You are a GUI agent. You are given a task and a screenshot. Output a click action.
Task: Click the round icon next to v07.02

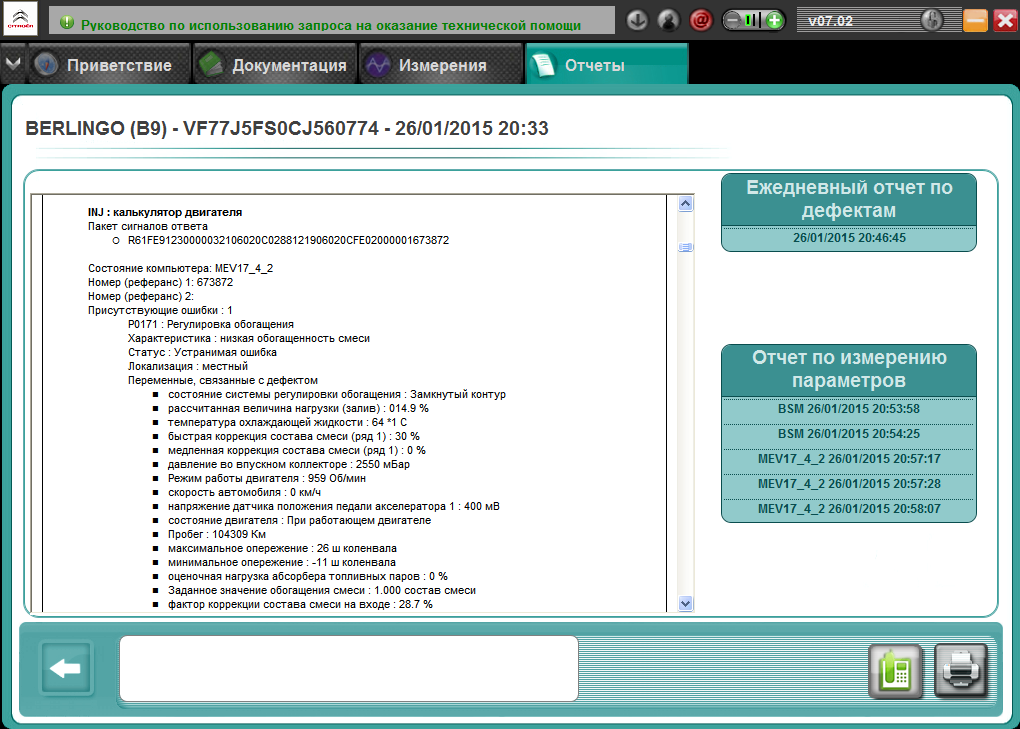(932, 21)
